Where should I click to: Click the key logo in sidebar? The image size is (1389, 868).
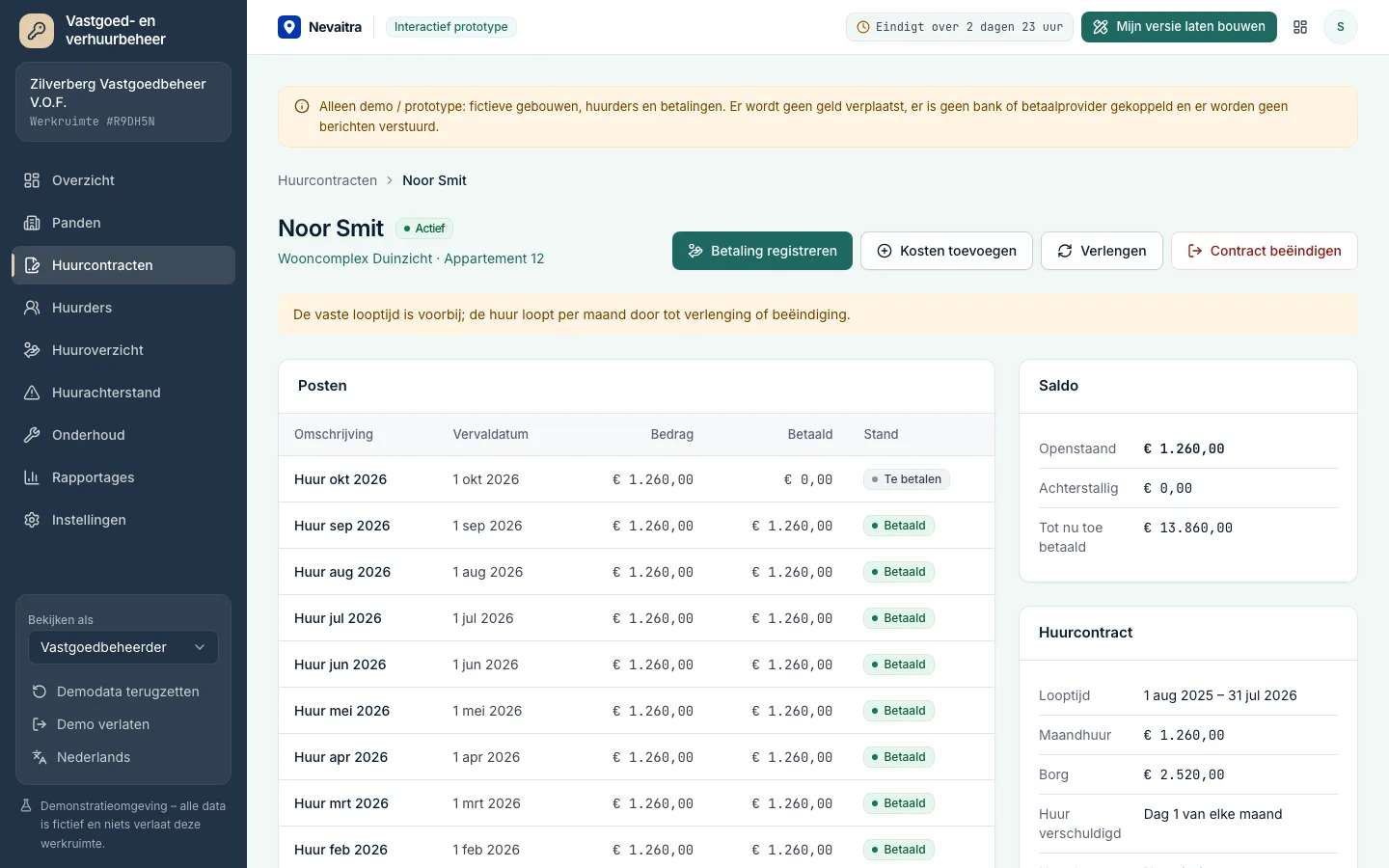pyautogui.click(x=37, y=31)
